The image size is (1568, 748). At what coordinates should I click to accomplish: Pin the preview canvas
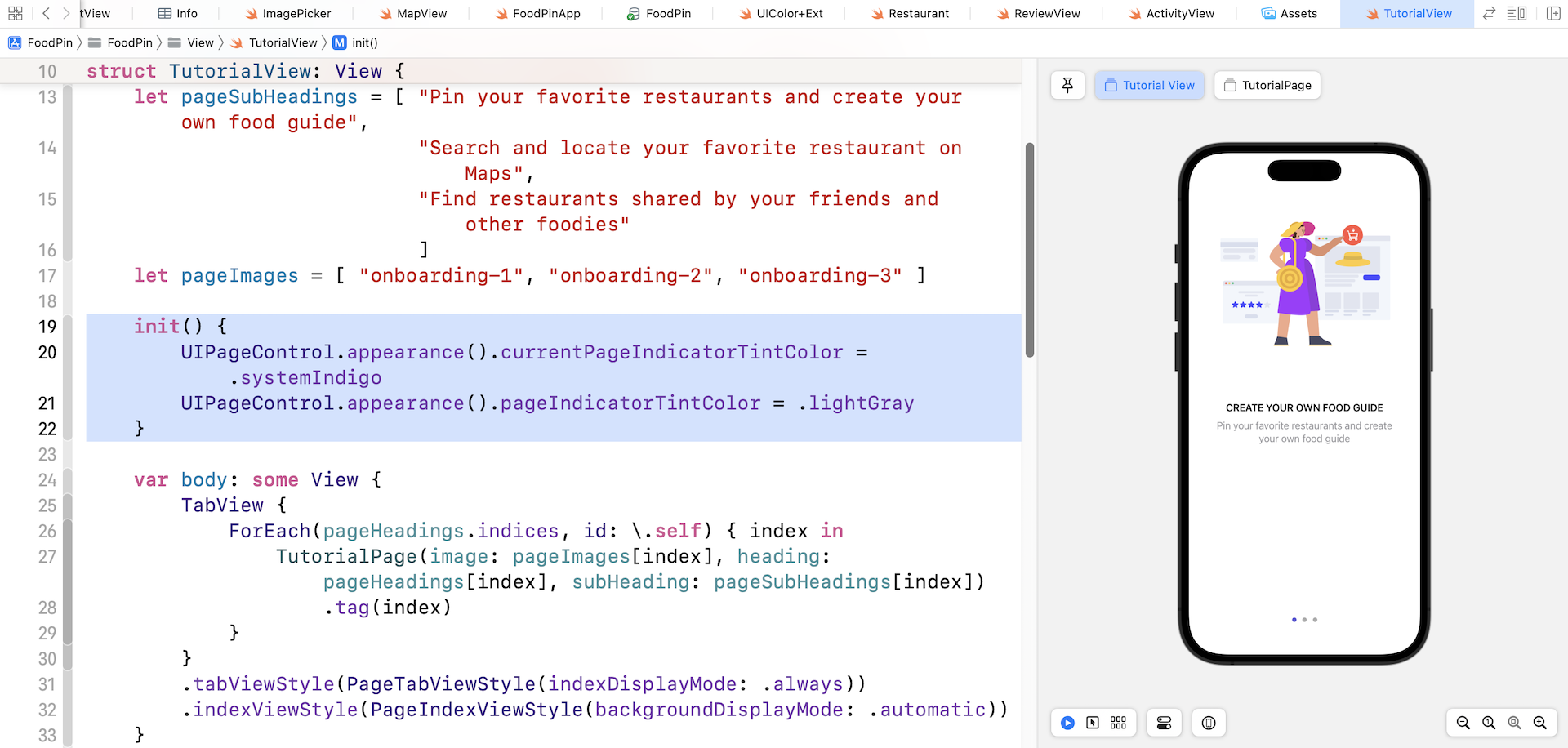click(x=1067, y=85)
